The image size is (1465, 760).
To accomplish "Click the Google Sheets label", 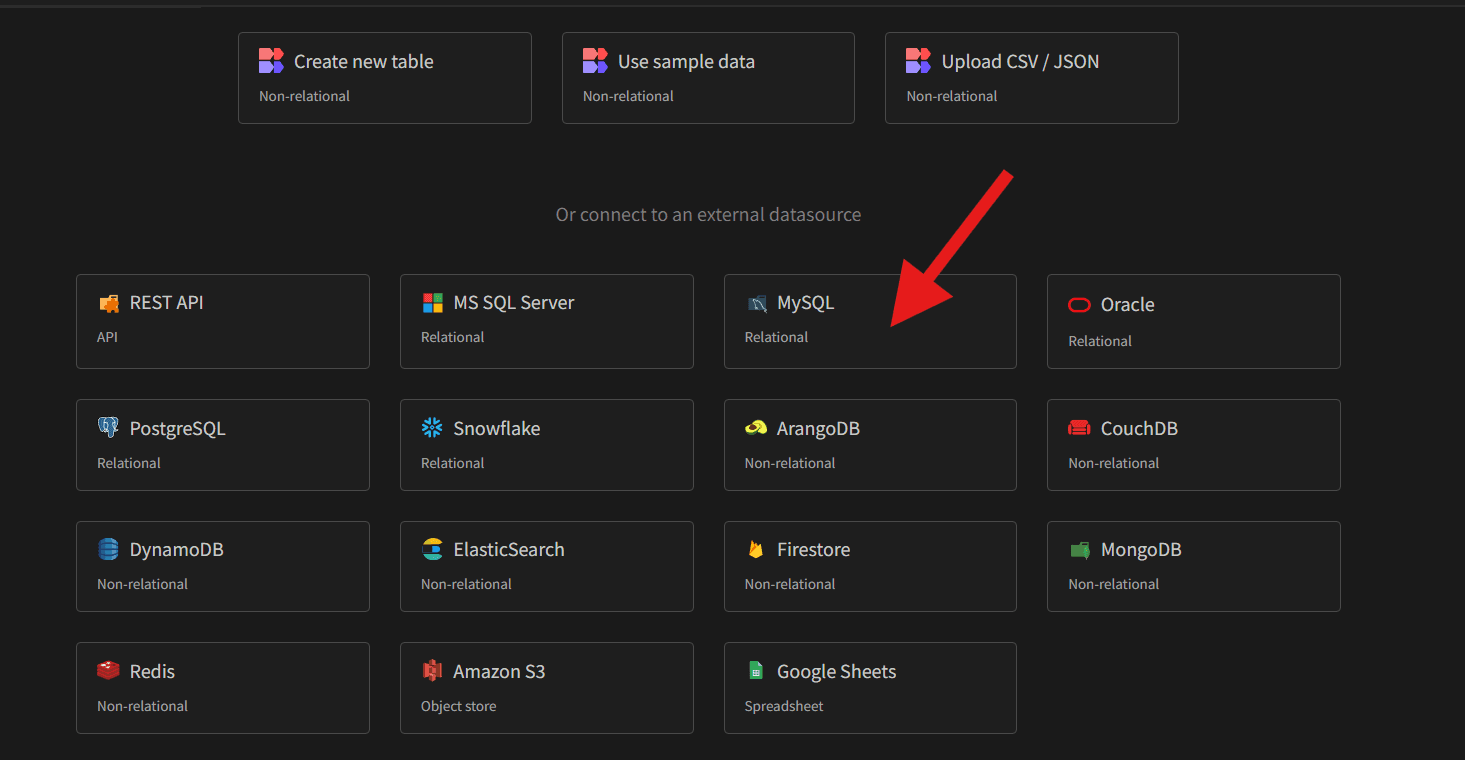I will [x=837, y=672].
